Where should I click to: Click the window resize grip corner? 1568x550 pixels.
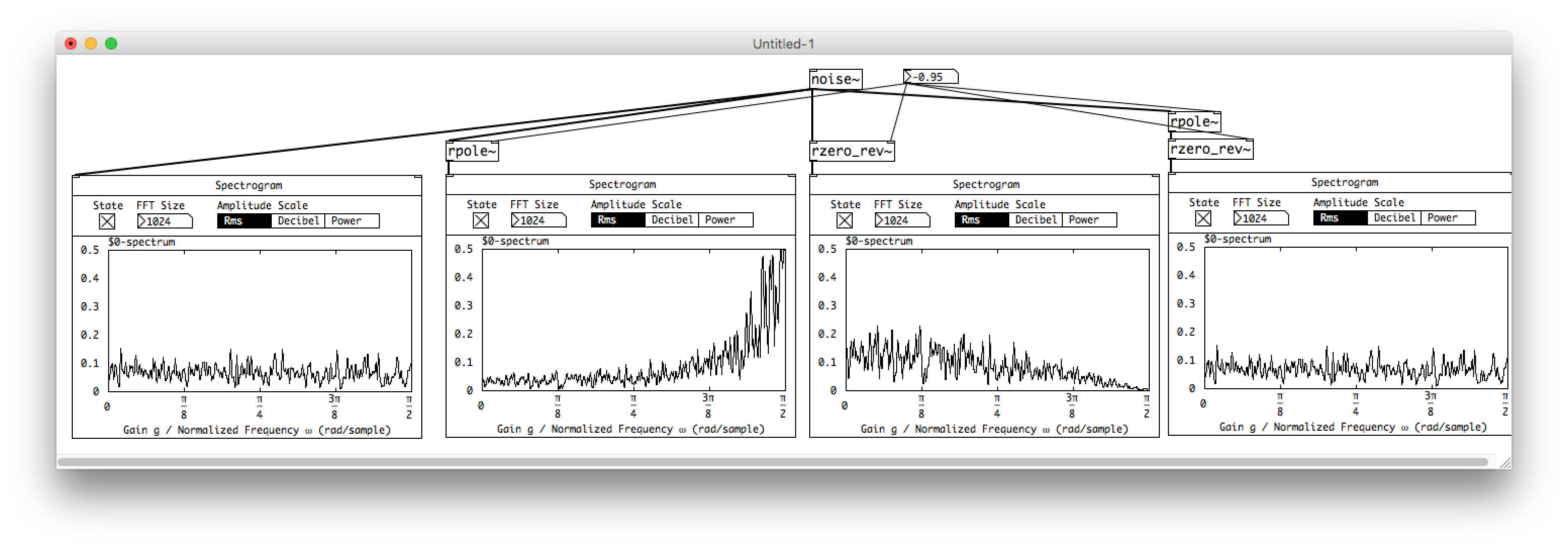click(x=1505, y=463)
